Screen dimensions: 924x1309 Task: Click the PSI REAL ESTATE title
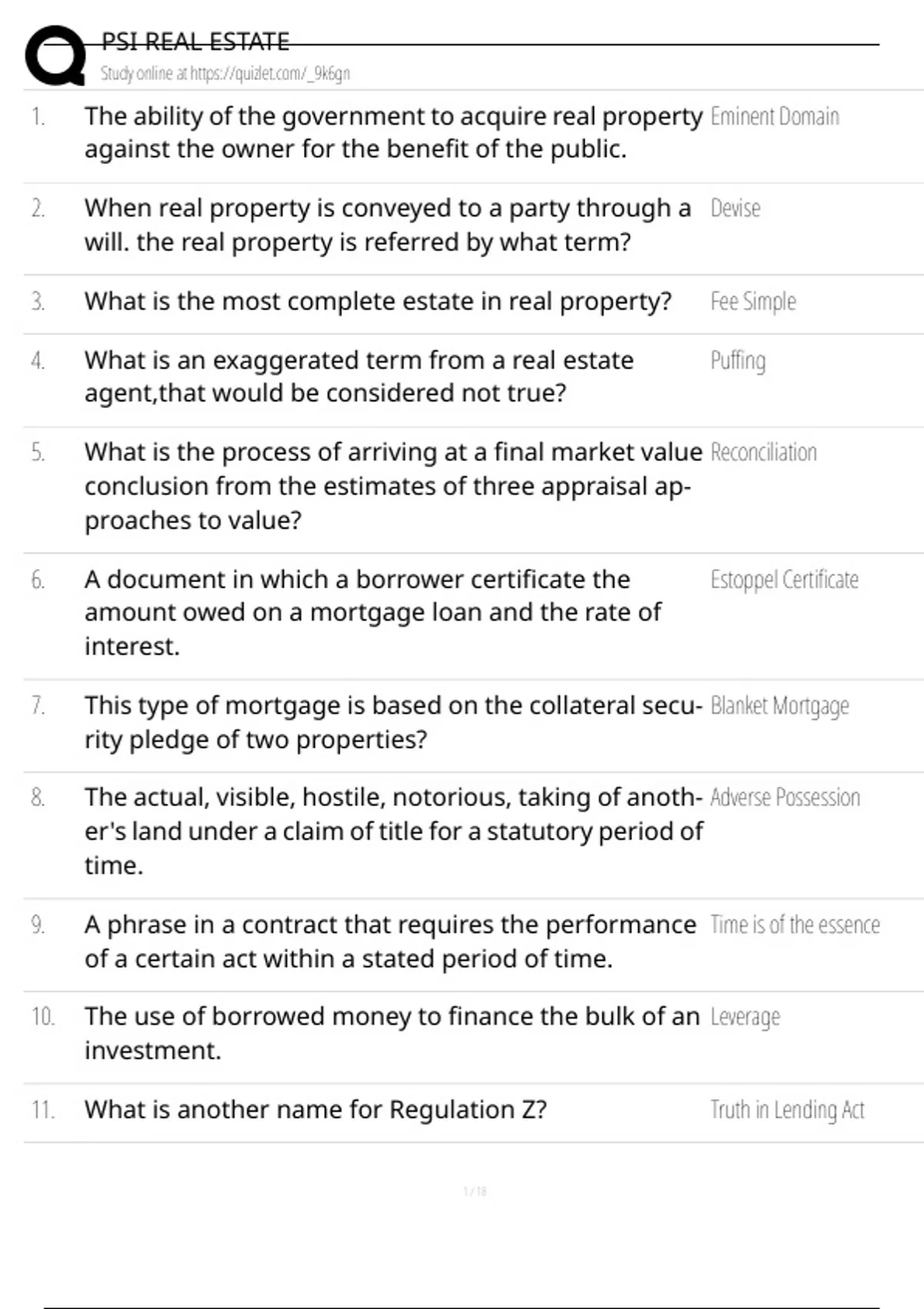pos(196,42)
